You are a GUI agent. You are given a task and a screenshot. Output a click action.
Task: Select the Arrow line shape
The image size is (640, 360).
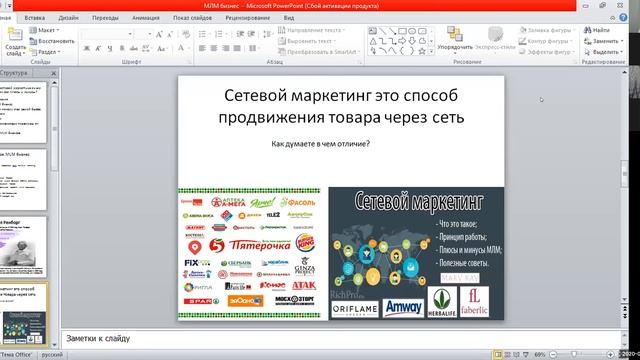[x=392, y=31]
